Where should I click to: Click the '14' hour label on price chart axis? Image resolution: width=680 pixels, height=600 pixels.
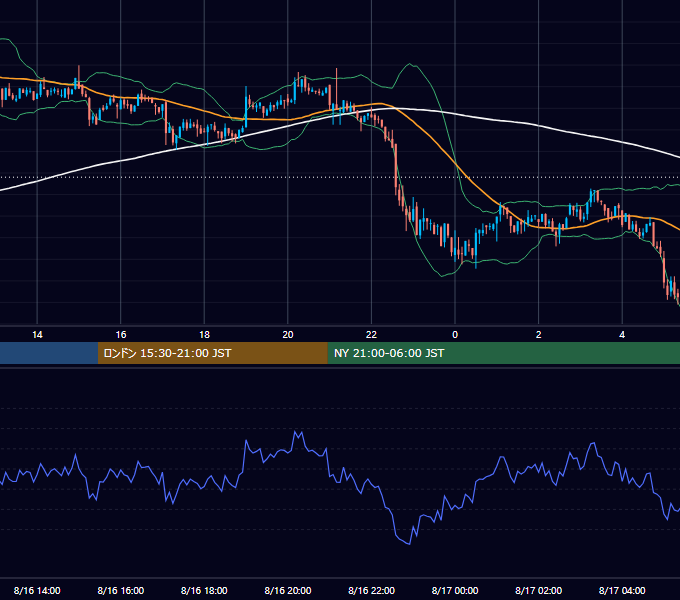(x=37, y=335)
